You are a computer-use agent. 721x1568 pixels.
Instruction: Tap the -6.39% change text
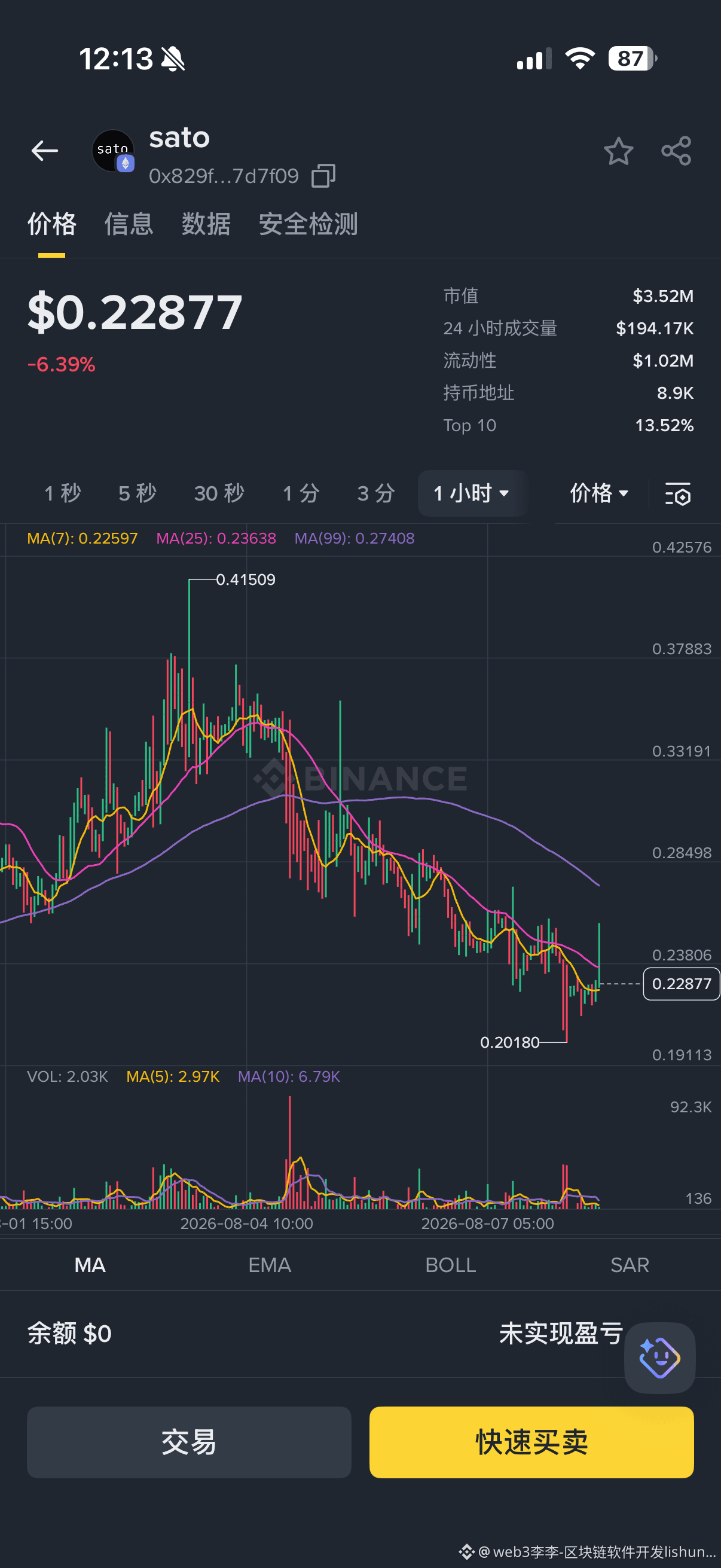click(62, 364)
